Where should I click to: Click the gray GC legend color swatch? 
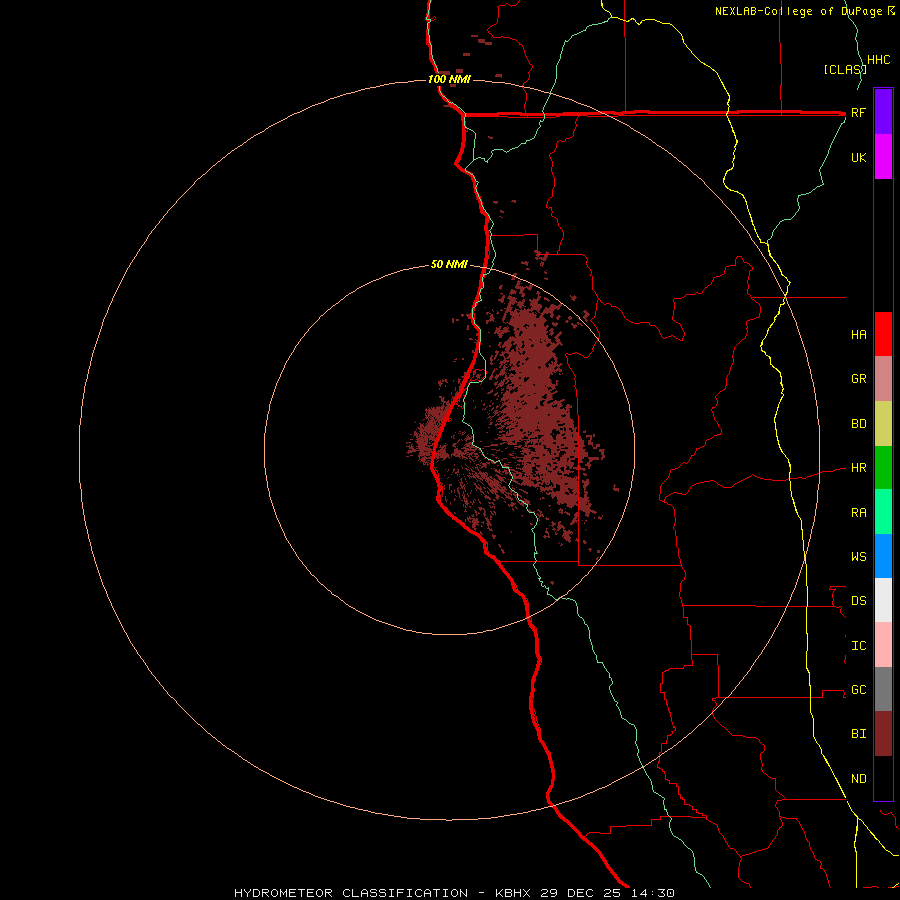click(883, 689)
